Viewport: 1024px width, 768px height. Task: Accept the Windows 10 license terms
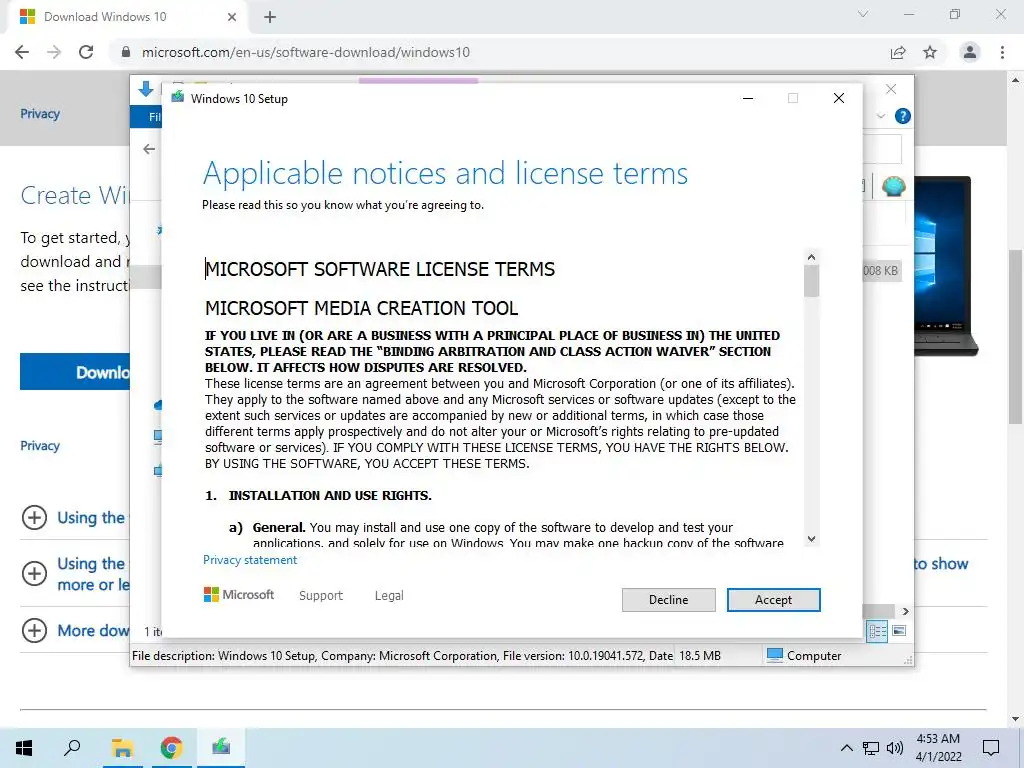pos(773,600)
